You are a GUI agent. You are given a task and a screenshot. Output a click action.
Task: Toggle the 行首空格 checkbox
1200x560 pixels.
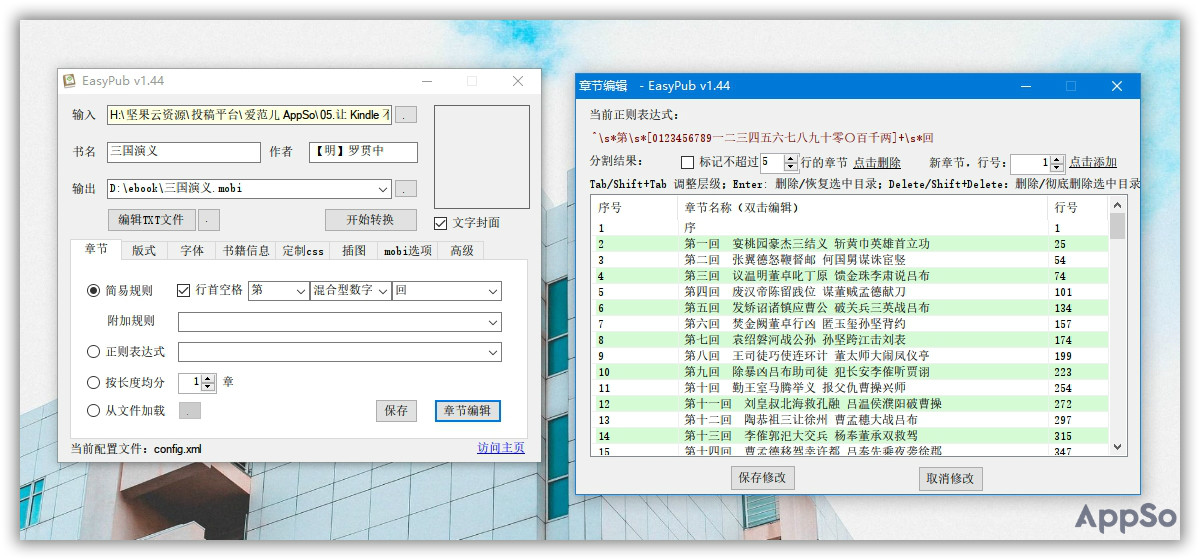183,291
